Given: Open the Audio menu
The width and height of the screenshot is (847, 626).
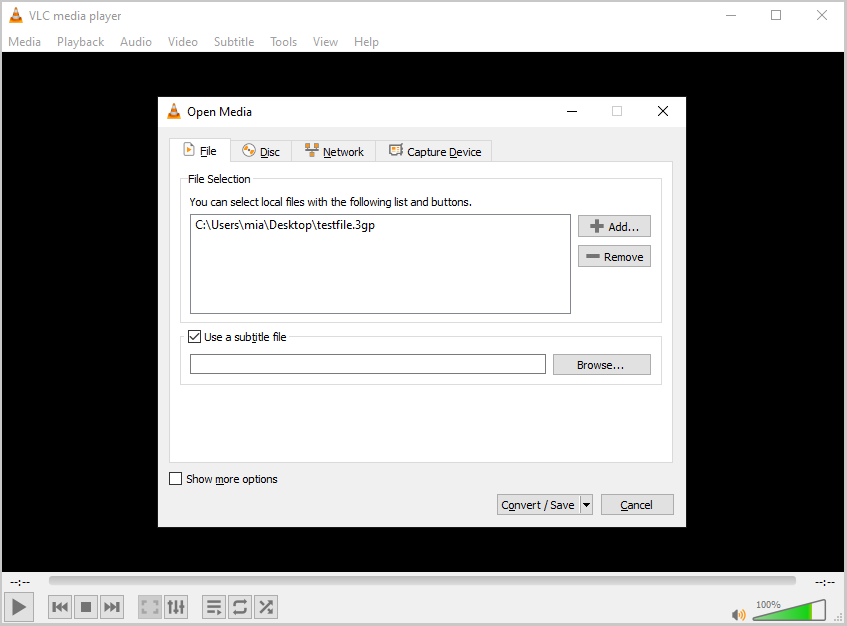Looking at the screenshot, I should coord(136,42).
